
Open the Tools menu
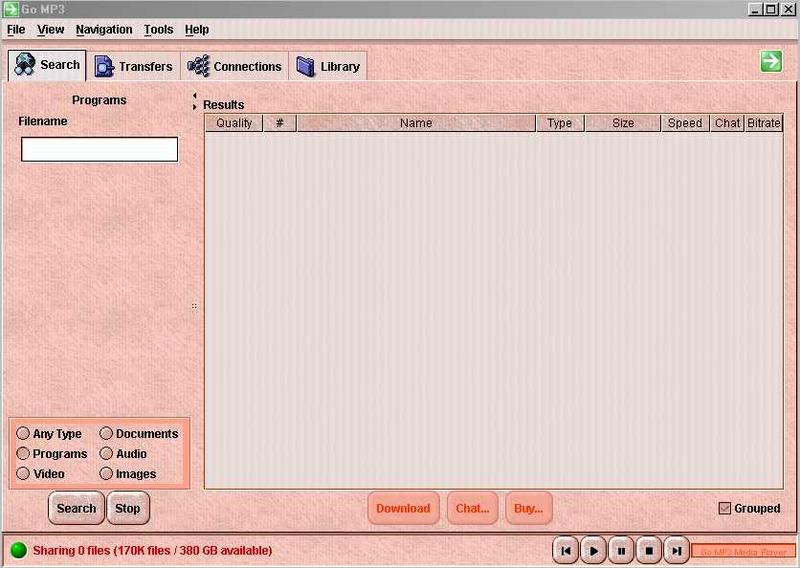159,30
